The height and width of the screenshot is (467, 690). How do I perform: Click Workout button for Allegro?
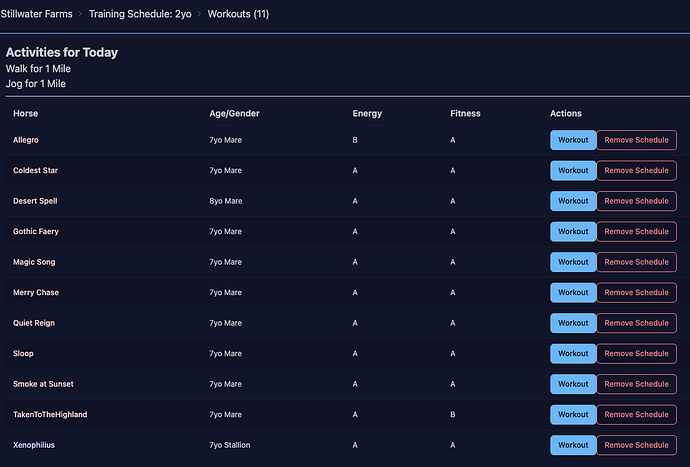click(x=573, y=140)
